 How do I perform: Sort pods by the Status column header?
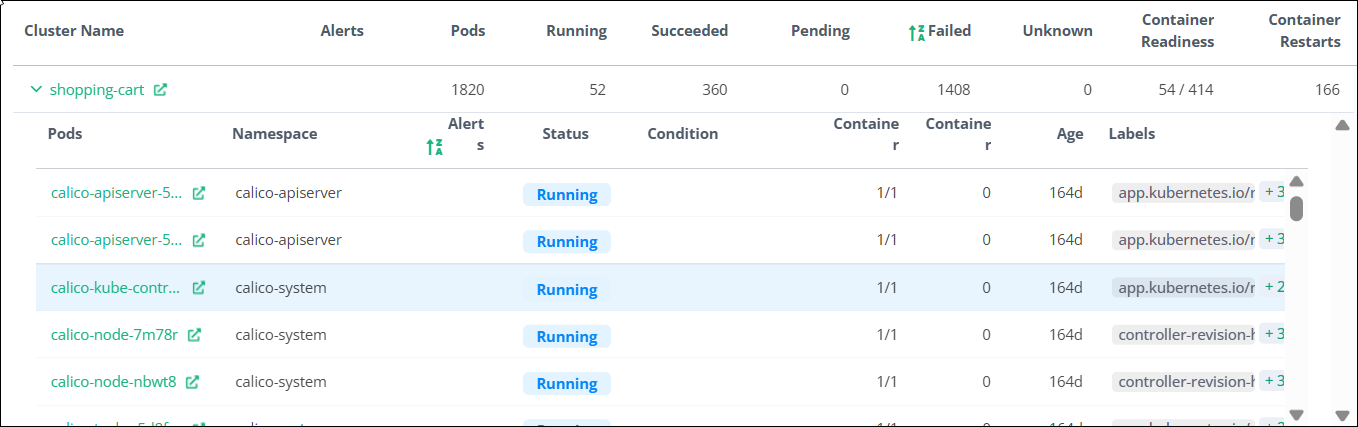coord(565,134)
